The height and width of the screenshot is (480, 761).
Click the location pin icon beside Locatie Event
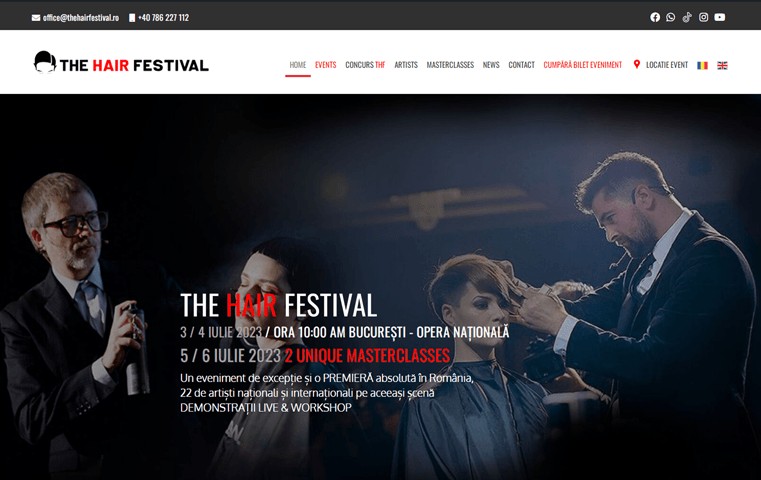coord(637,64)
